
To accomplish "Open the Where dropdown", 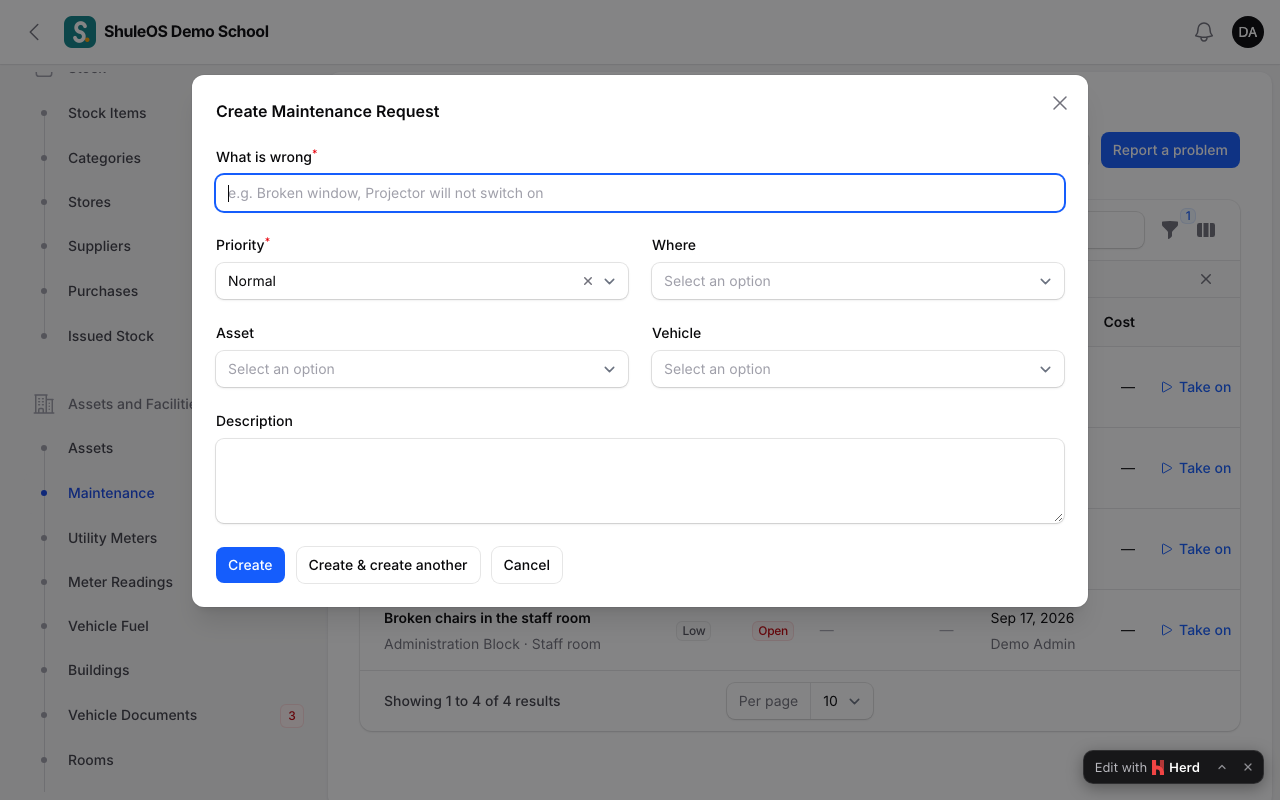I will coord(858,281).
